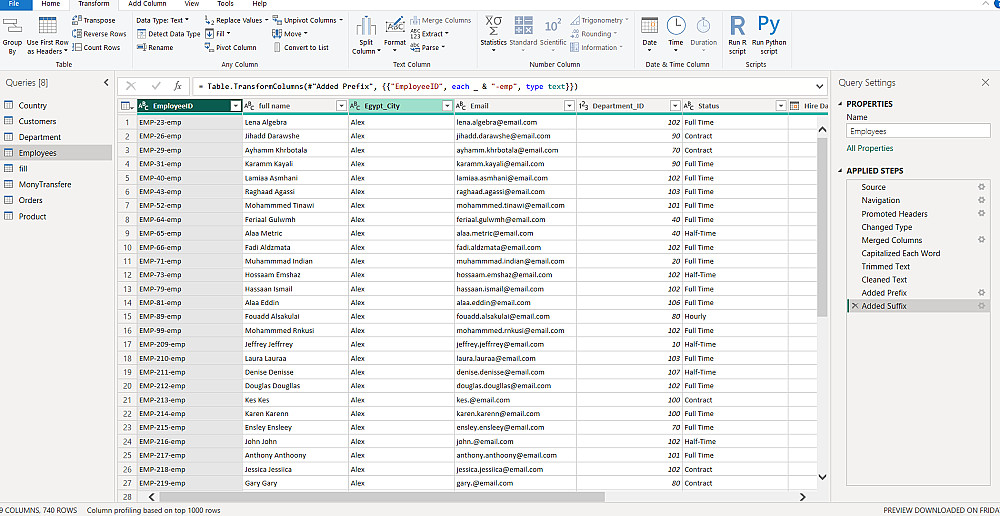The width and height of the screenshot is (1000, 516).
Task: Collapse the Queries pane
Action: coord(107,83)
